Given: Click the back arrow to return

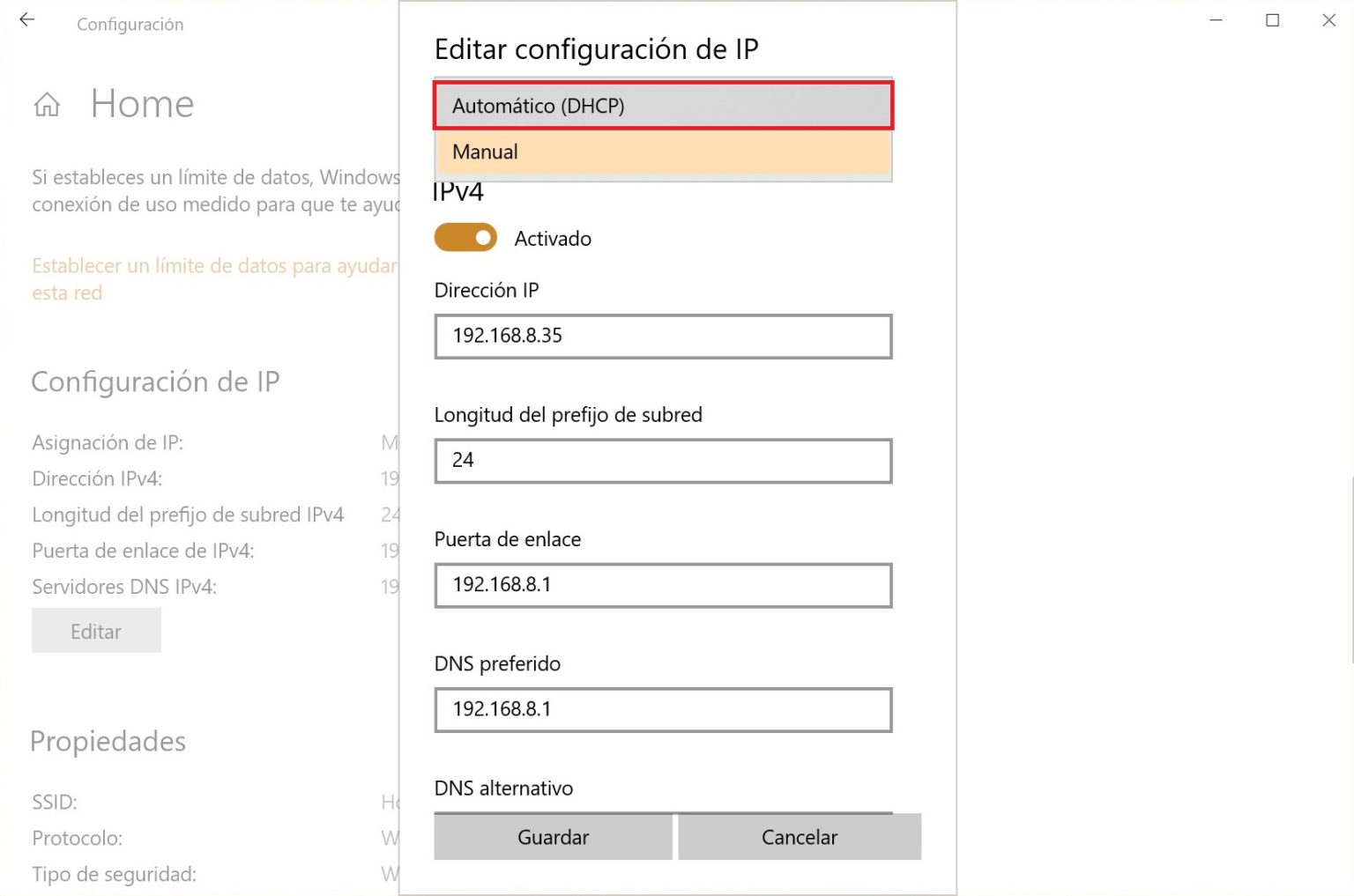Looking at the screenshot, I should point(26,19).
